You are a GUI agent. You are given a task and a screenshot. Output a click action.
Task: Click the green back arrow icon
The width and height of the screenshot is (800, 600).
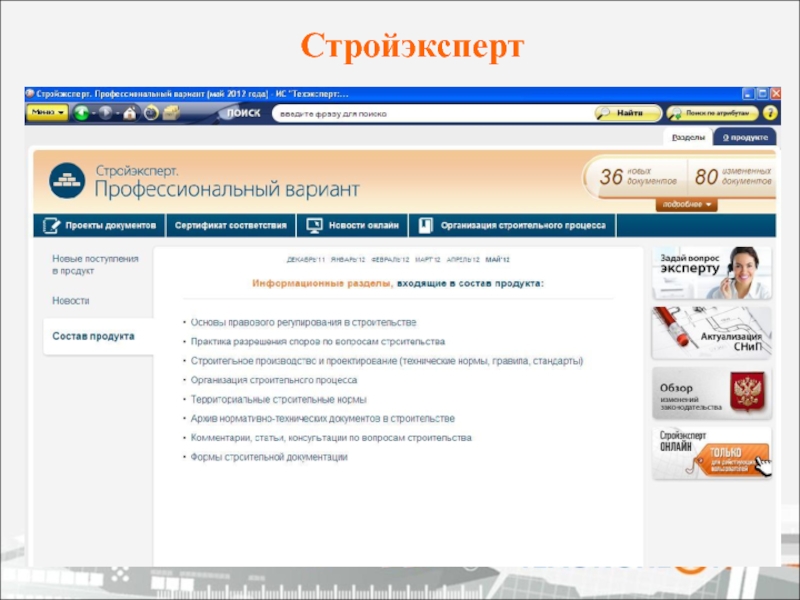click(x=81, y=113)
